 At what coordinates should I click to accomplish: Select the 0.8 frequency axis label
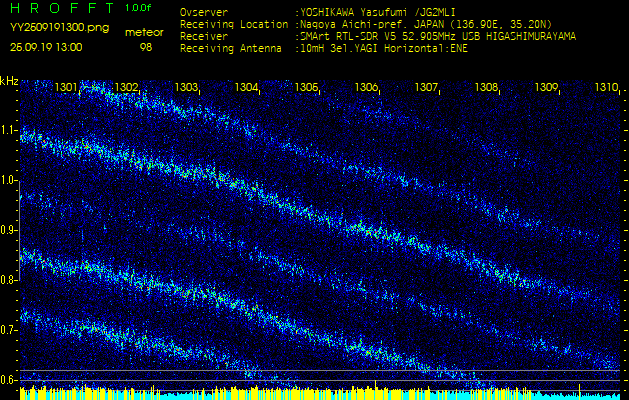[x=9, y=280]
